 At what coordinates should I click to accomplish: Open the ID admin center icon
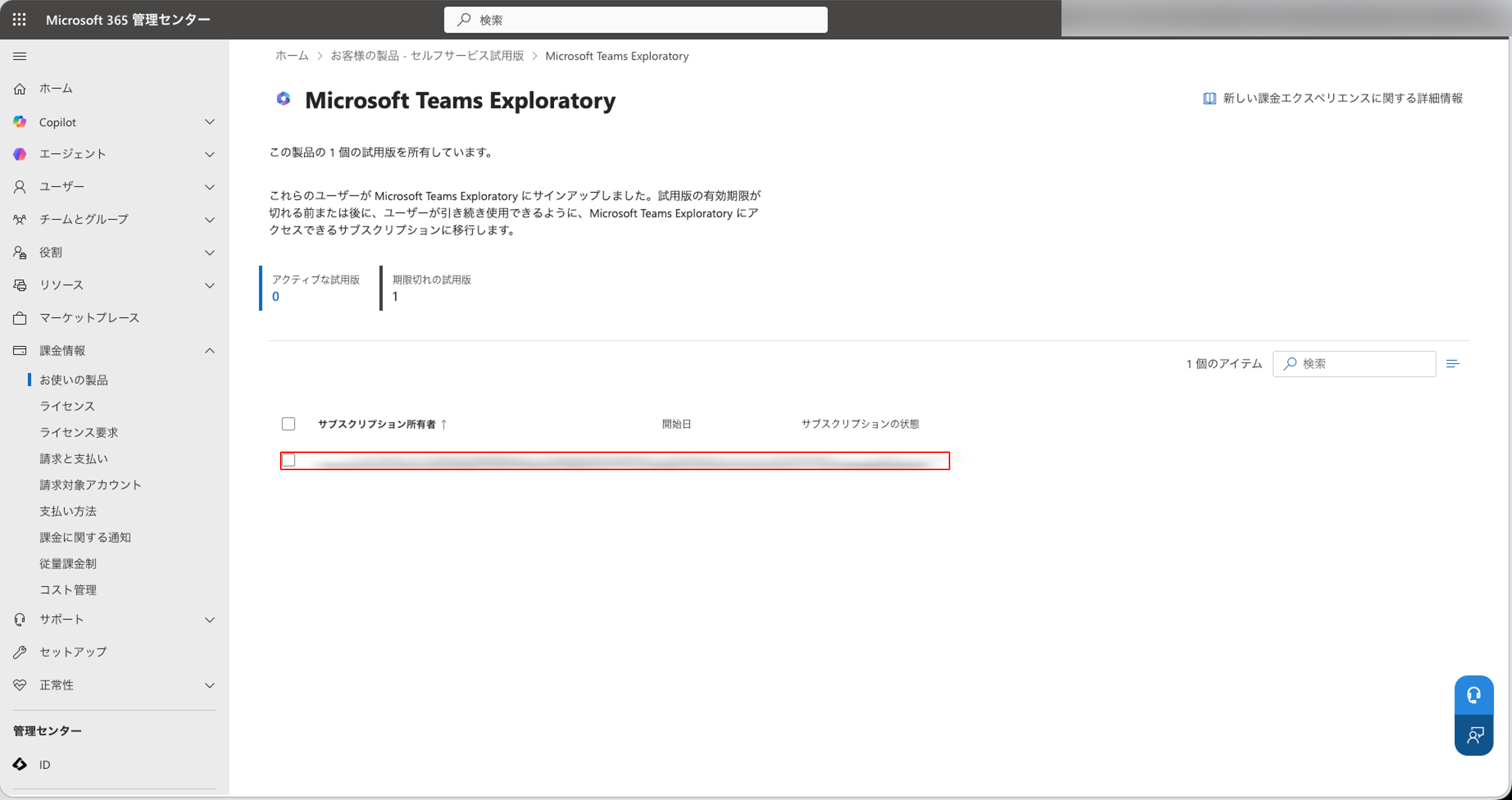click(x=19, y=764)
